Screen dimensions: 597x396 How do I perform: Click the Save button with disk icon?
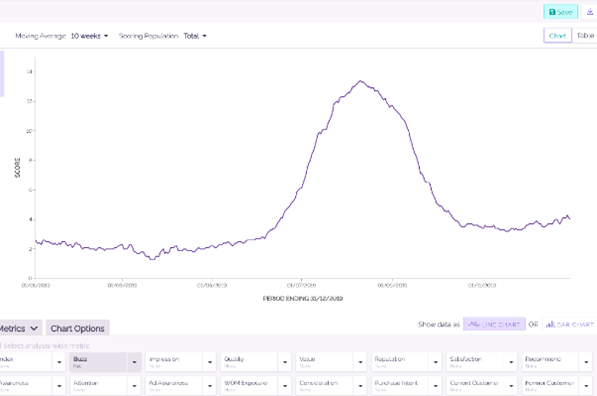(560, 12)
